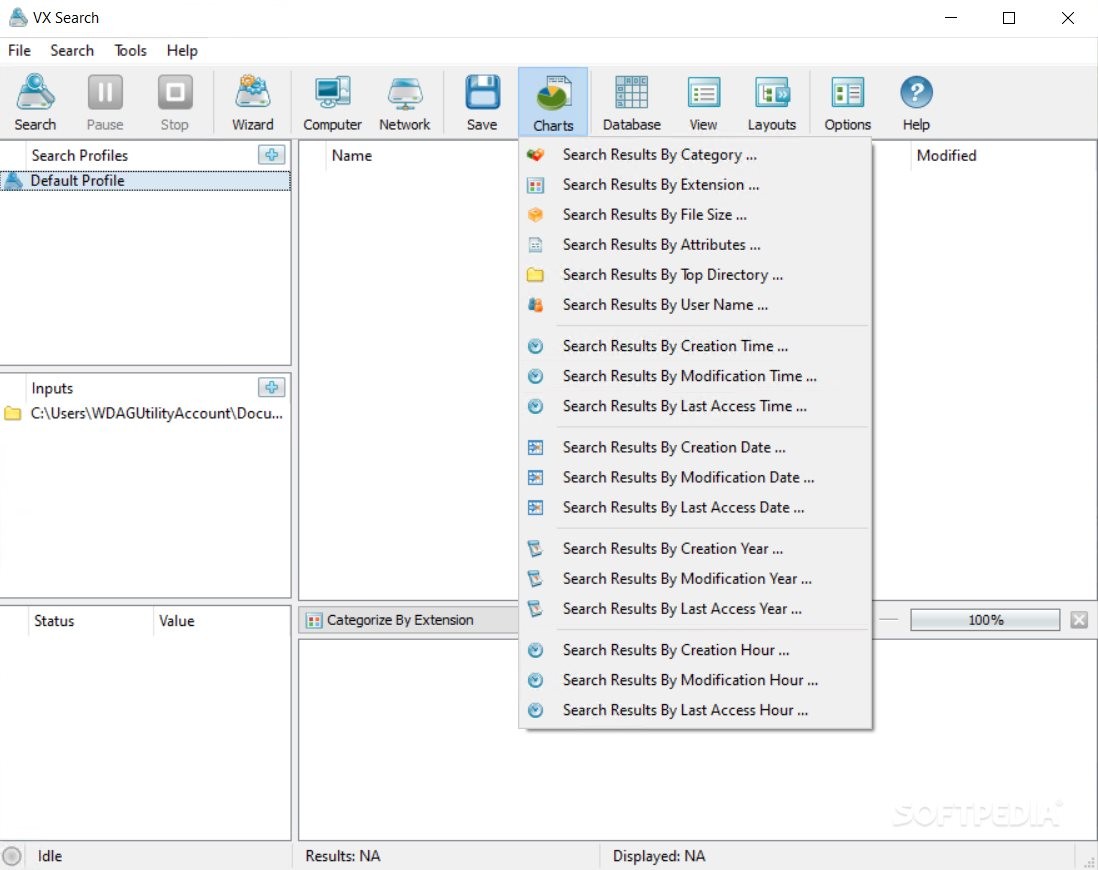Viewport: 1098px width, 870px height.
Task: Choose Search Results By Creation Year chart
Action: point(695,549)
